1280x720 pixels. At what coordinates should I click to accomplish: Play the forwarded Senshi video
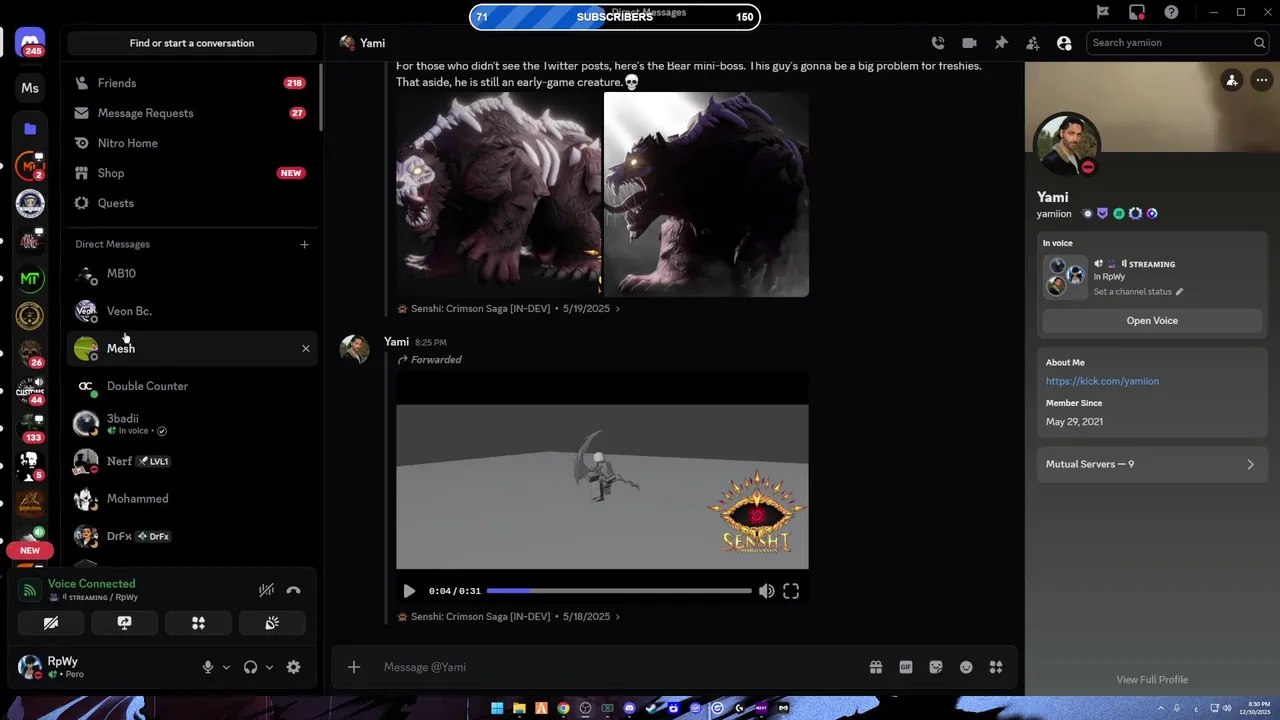(409, 591)
